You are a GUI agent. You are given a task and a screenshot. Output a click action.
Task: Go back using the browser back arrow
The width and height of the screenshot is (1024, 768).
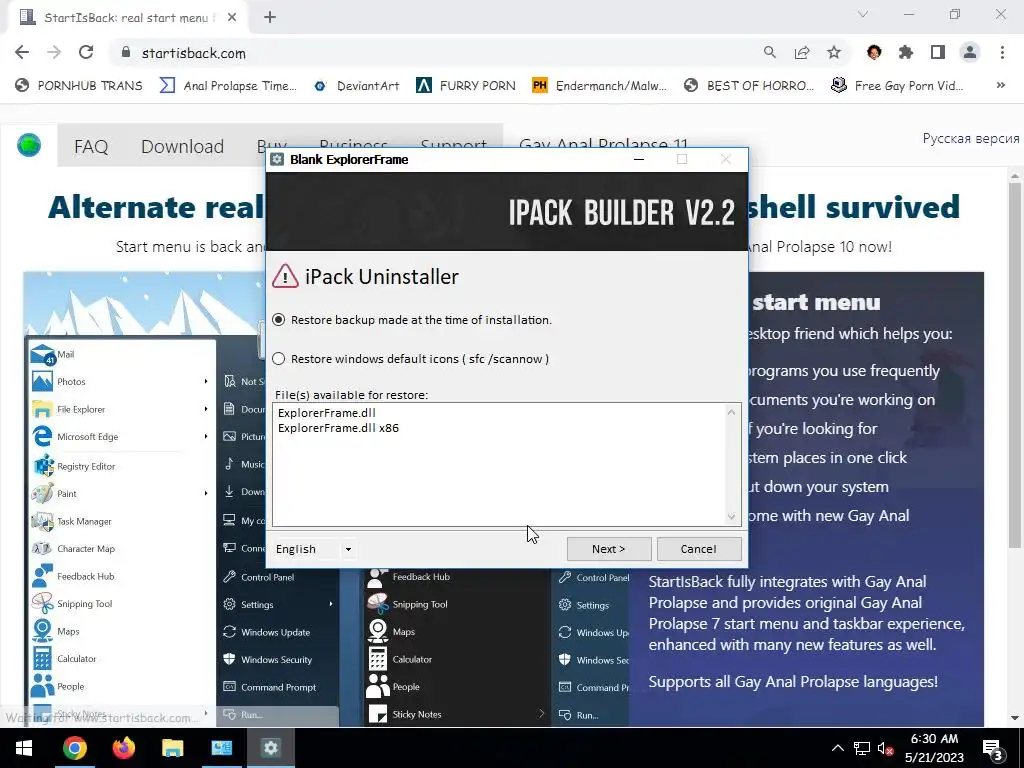22,53
